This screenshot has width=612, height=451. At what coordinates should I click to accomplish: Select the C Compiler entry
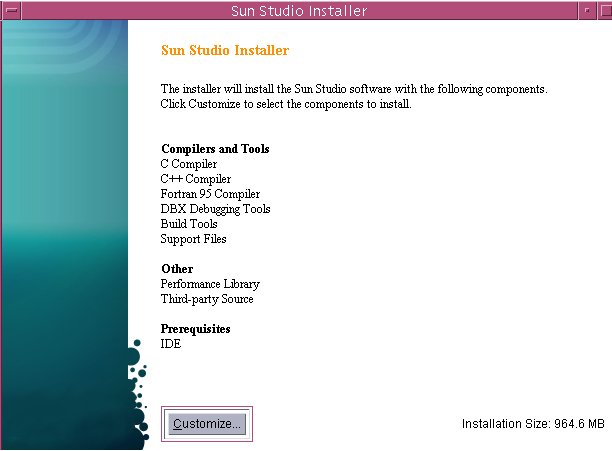click(x=188, y=164)
